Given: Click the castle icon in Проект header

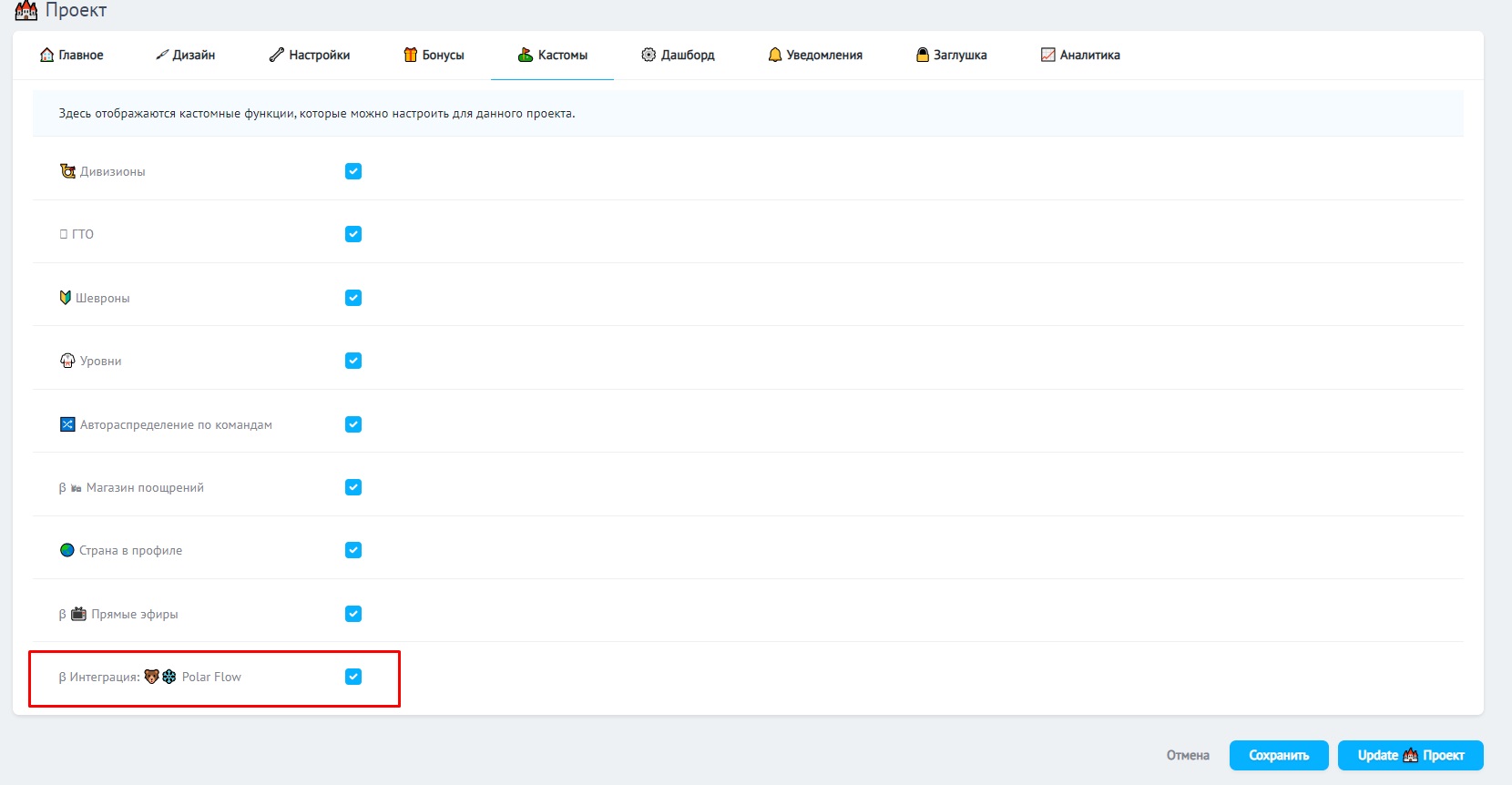Looking at the screenshot, I should (26, 11).
